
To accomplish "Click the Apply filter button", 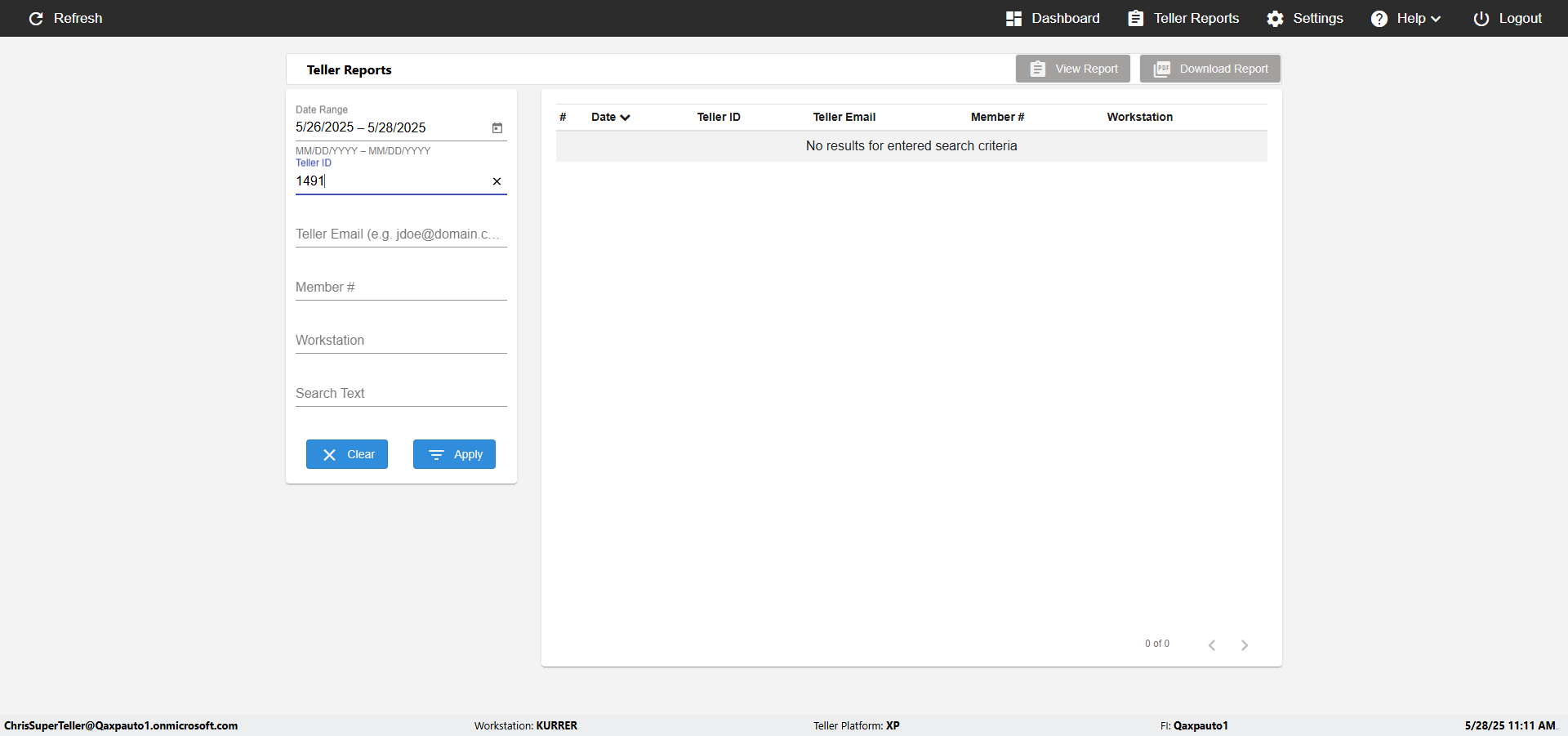I will click(454, 454).
